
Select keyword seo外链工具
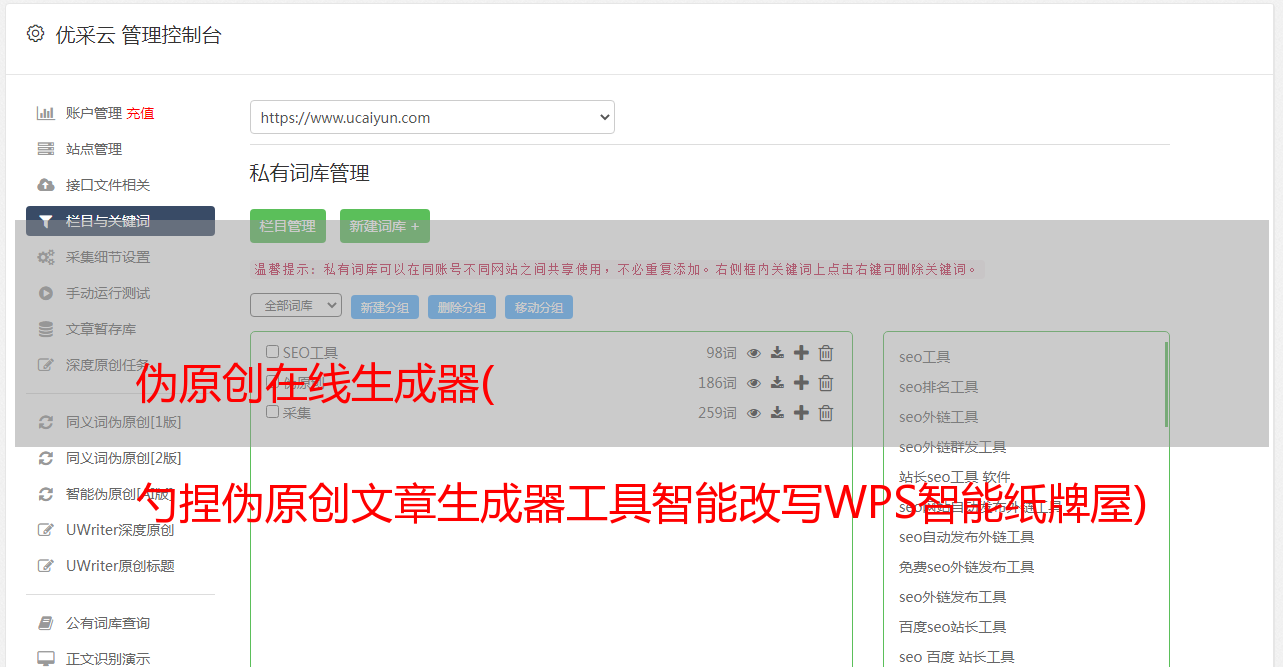pyautogui.click(x=939, y=417)
